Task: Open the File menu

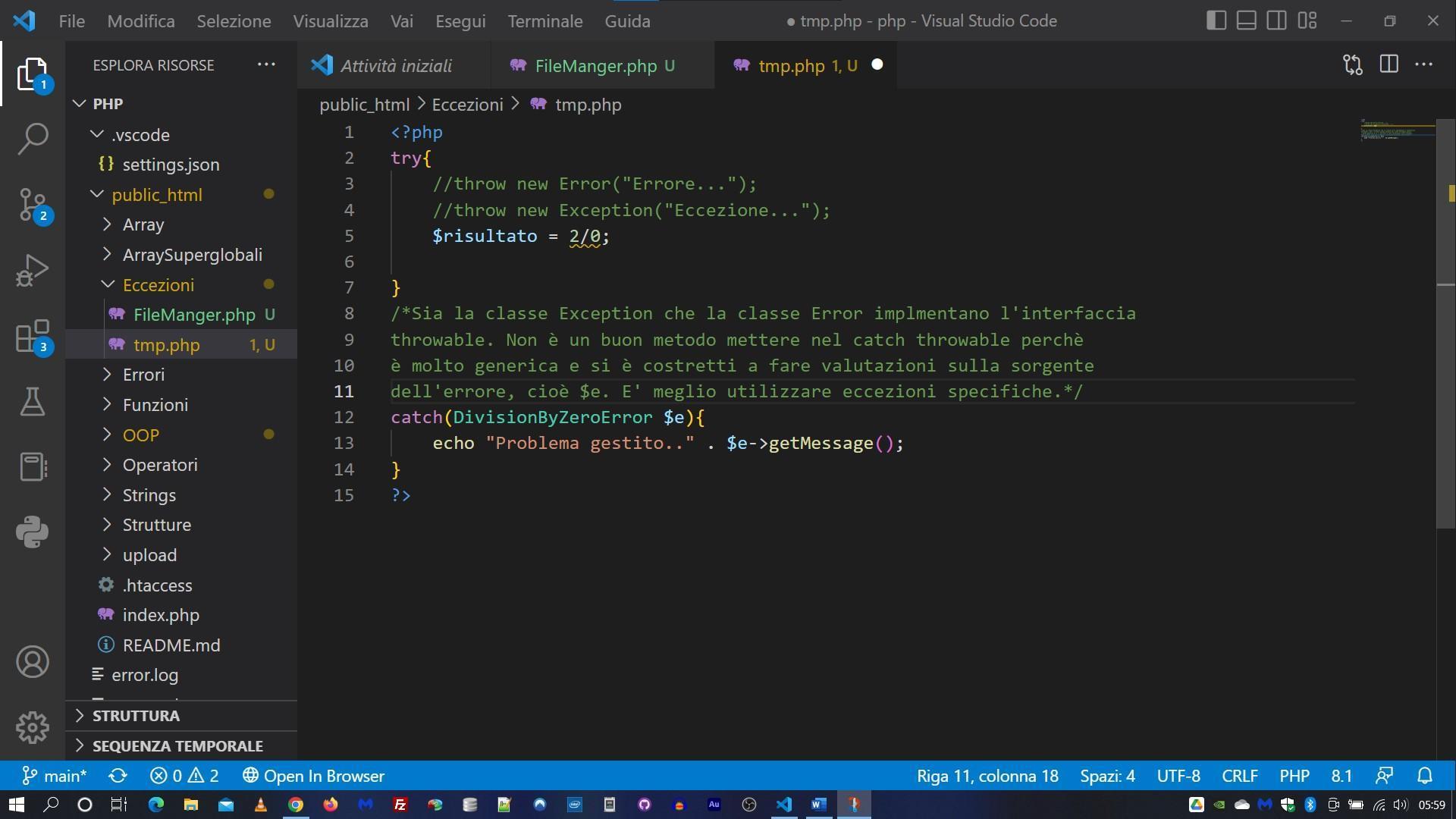Action: pos(72,20)
